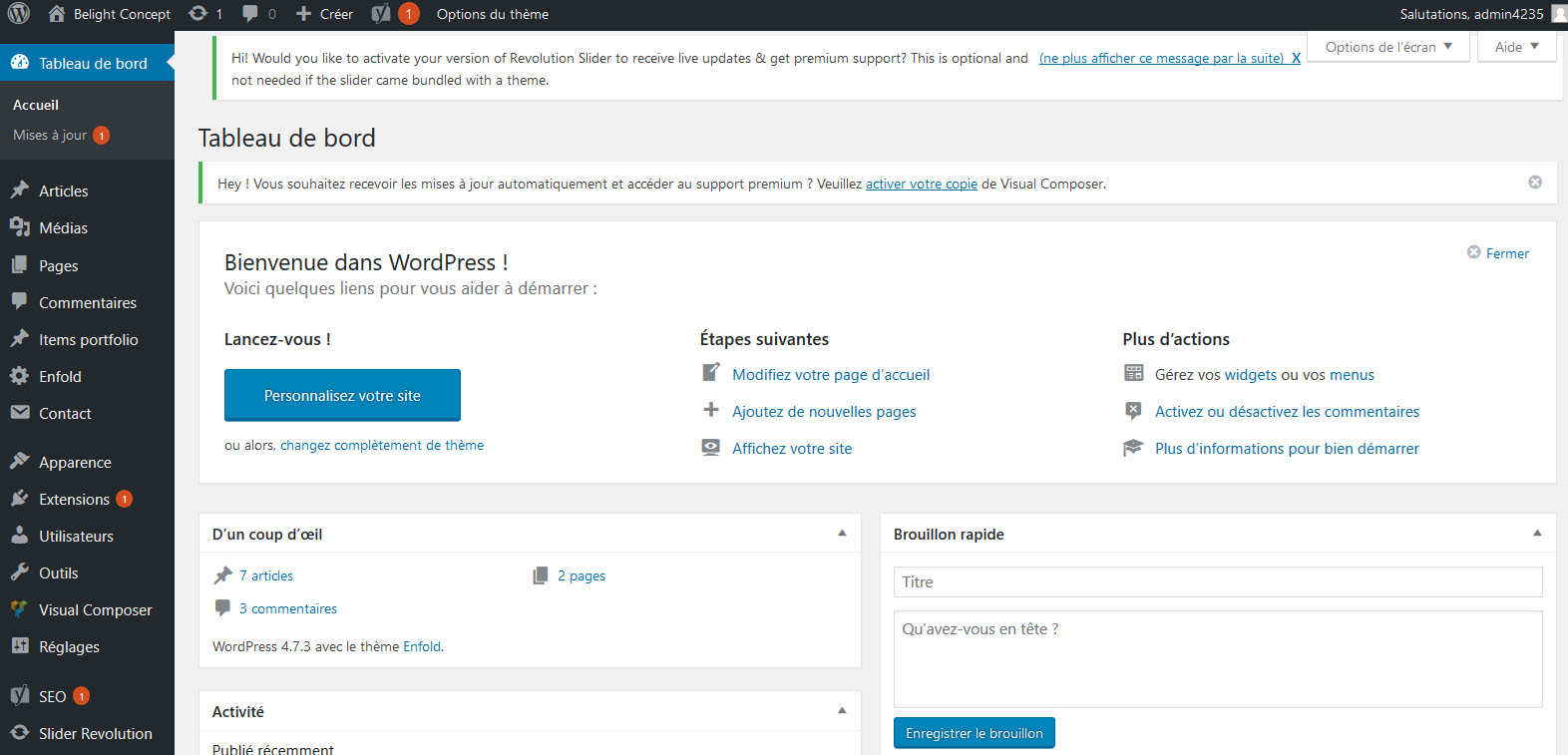
Task: Click the Outils wrench icon
Action: [x=20, y=572]
